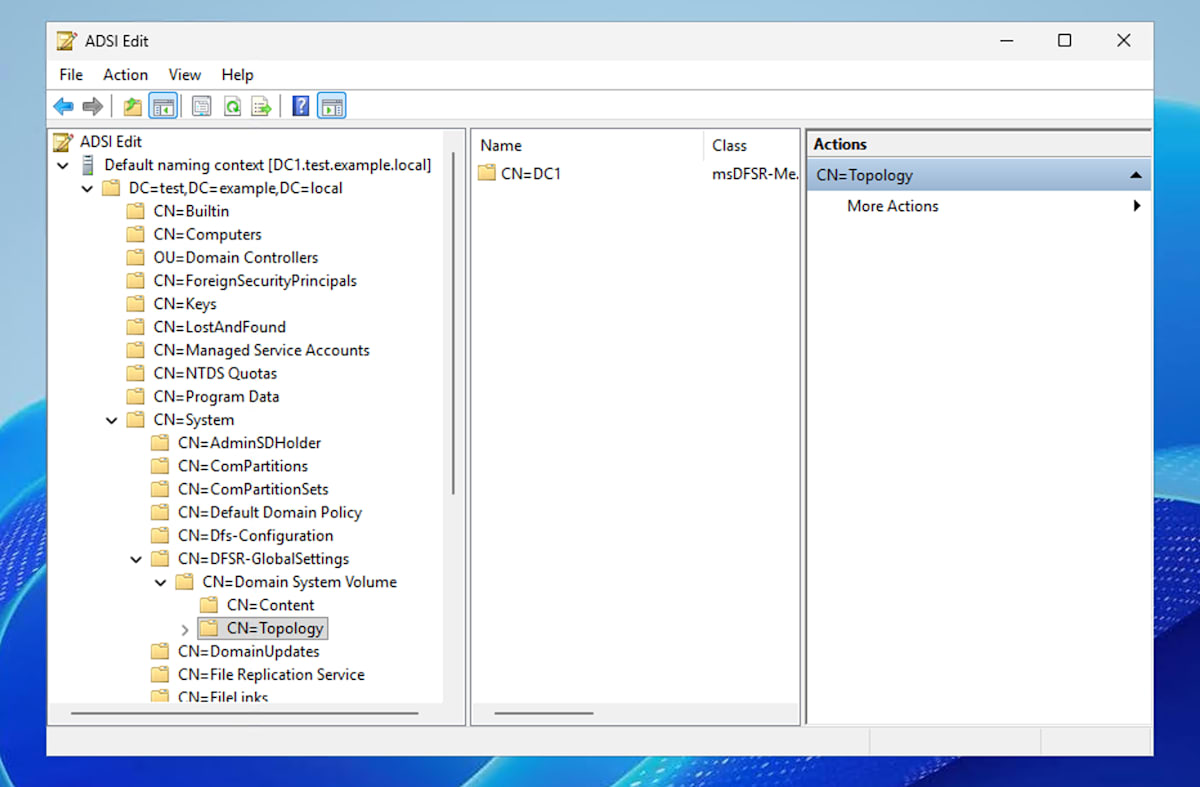Click the tree pane horizontal scrollbar
The width and height of the screenshot is (1200, 787).
click(245, 713)
